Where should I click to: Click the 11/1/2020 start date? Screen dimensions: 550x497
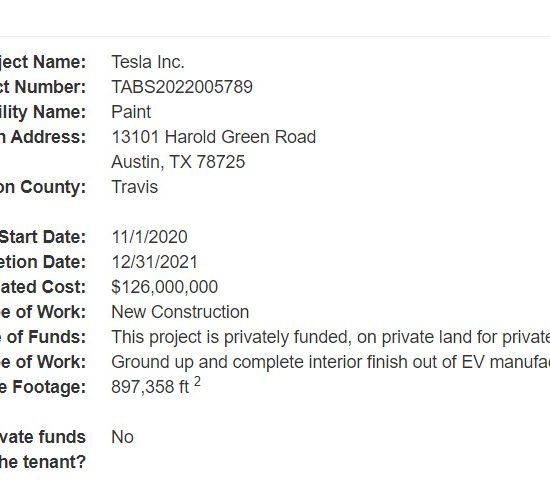tap(149, 237)
